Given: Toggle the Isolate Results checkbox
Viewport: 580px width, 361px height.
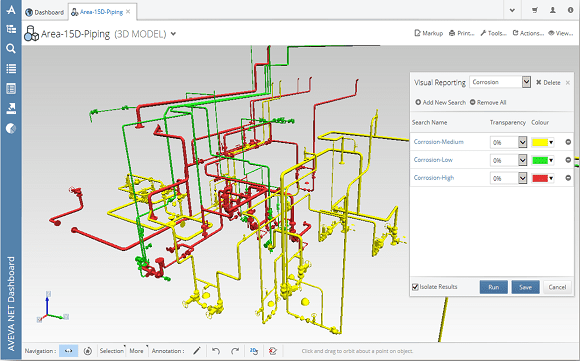Looking at the screenshot, I should click(x=415, y=287).
